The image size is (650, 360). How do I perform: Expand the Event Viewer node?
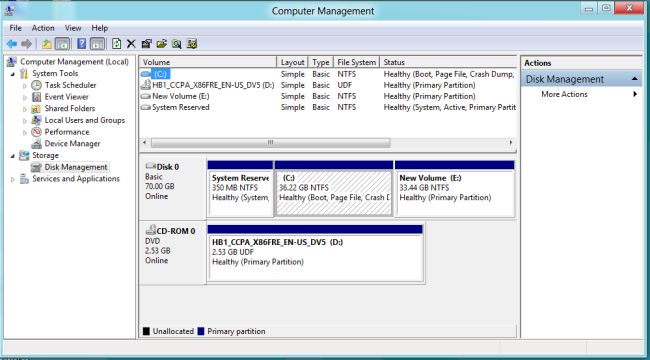pyautogui.click(x=25, y=97)
